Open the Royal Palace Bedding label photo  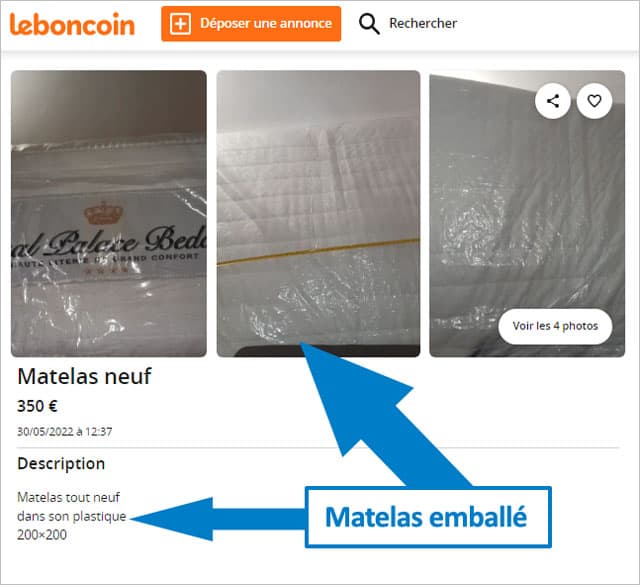(109, 214)
